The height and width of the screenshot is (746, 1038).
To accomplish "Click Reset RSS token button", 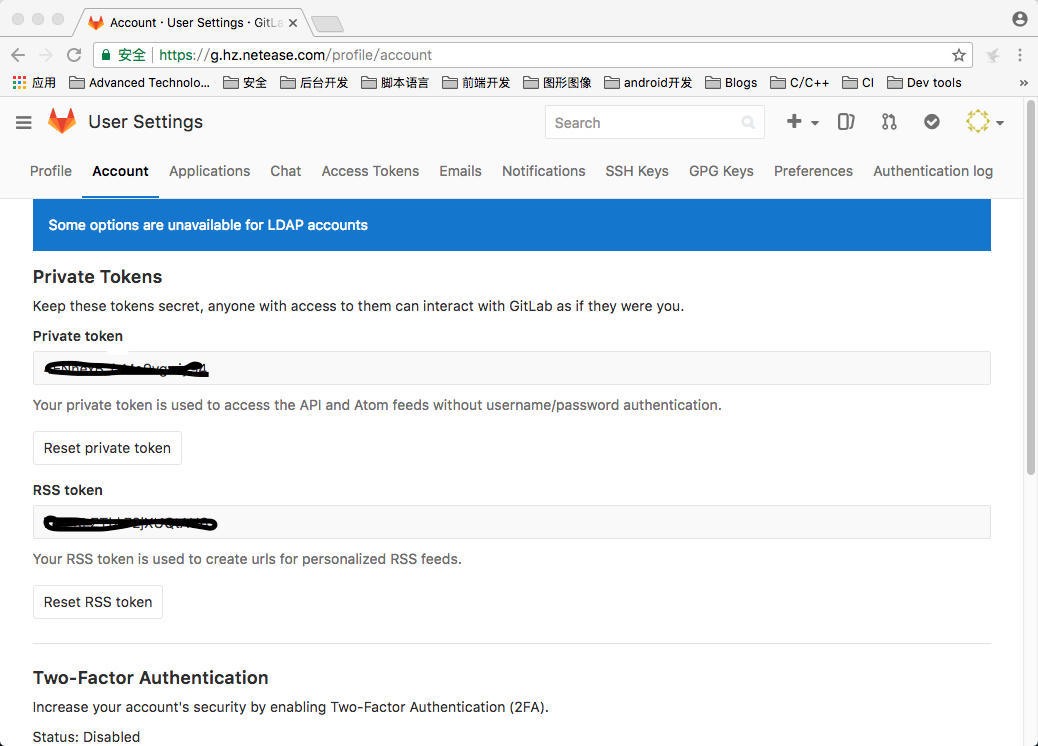I will [98, 602].
